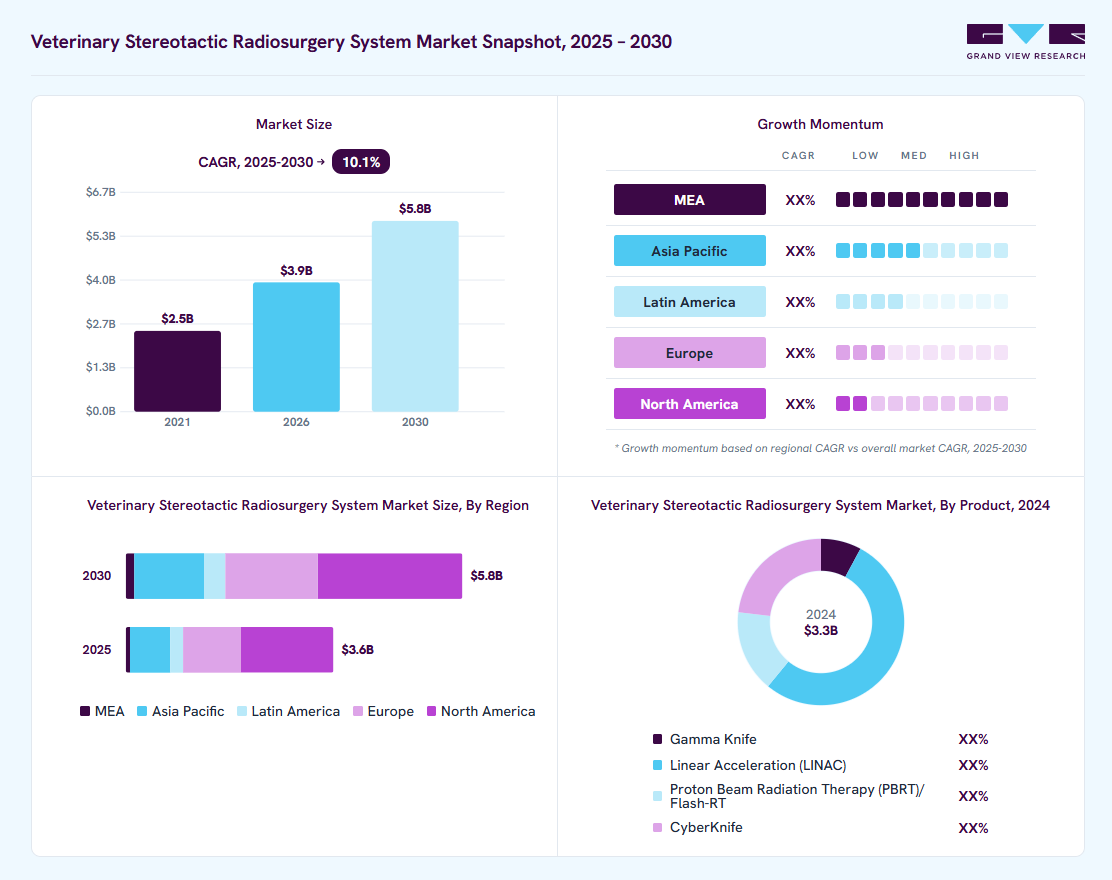Click the 2025 stacked bar's North America segment

coord(287,650)
